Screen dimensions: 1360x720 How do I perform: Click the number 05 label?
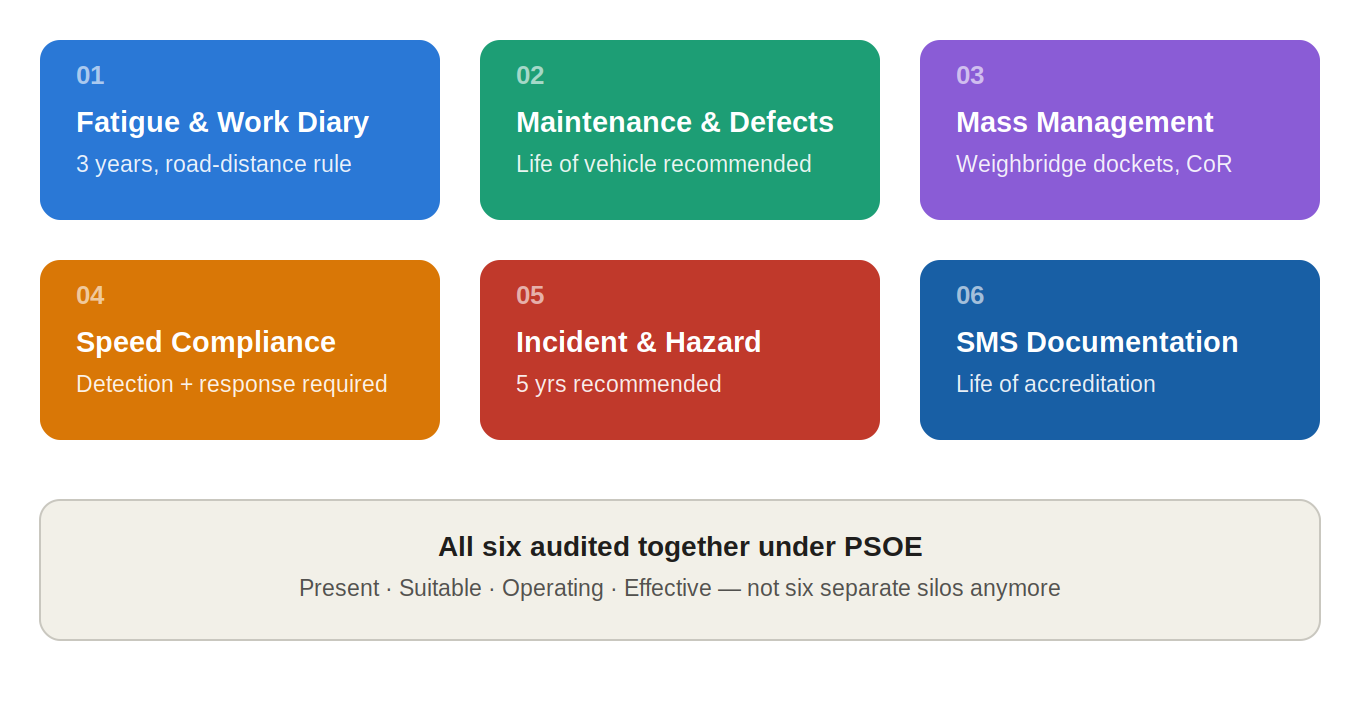tap(530, 295)
